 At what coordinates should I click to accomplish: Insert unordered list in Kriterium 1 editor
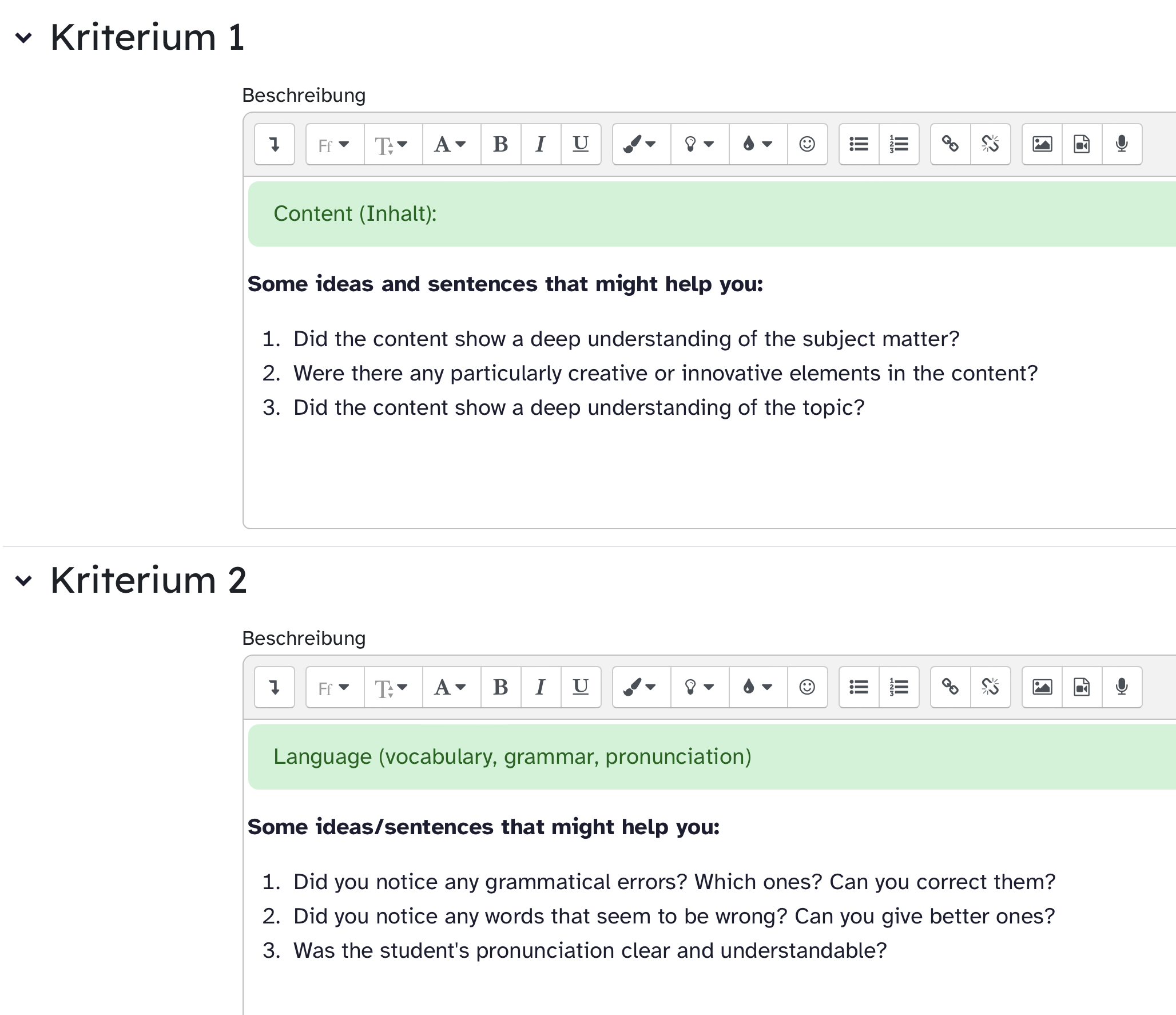(859, 144)
